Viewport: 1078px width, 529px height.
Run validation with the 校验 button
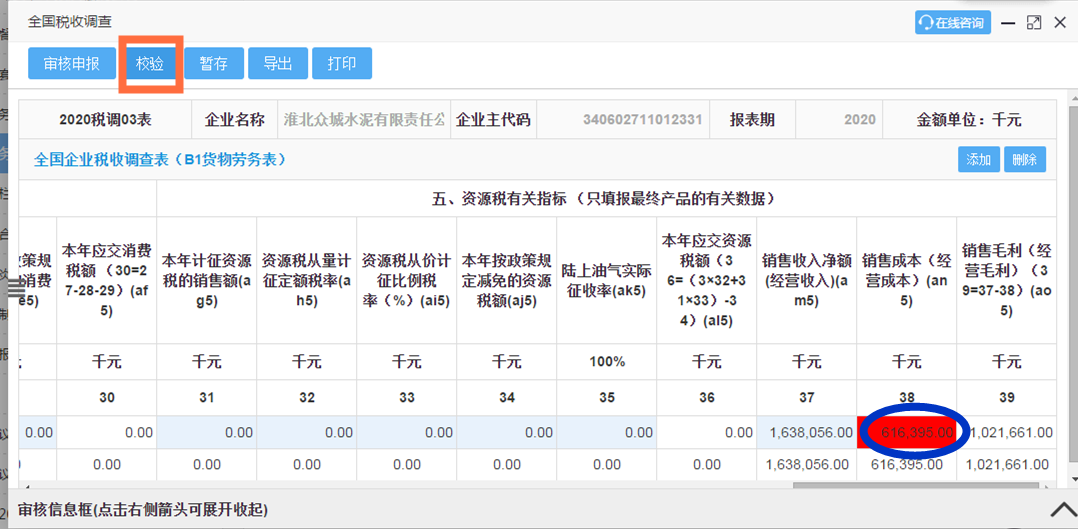pyautogui.click(x=150, y=63)
